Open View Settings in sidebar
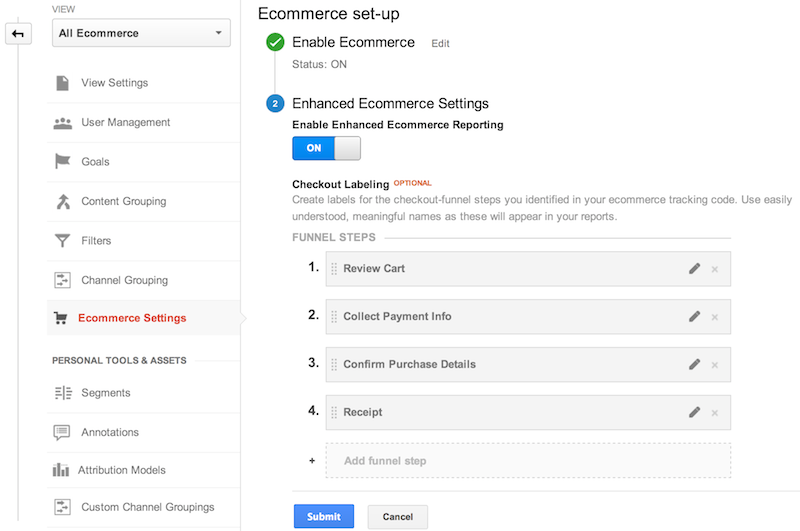Image resolution: width=800 pixels, height=531 pixels. (x=114, y=83)
